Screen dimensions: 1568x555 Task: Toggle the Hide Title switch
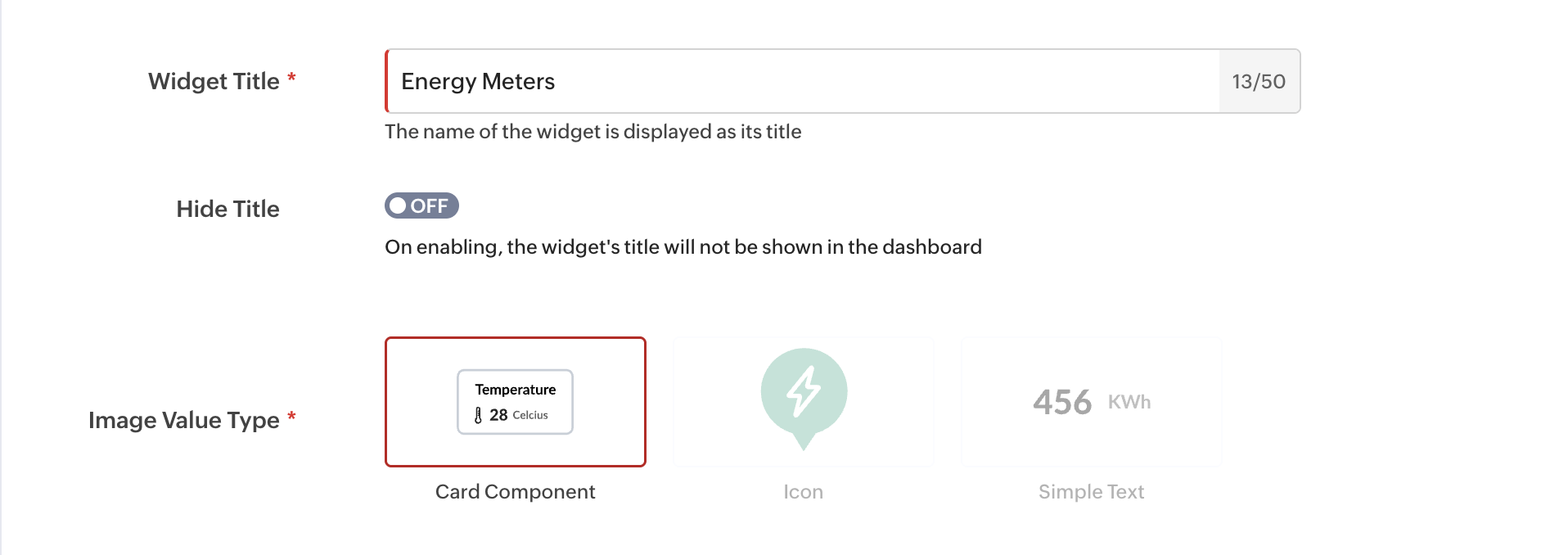421,205
